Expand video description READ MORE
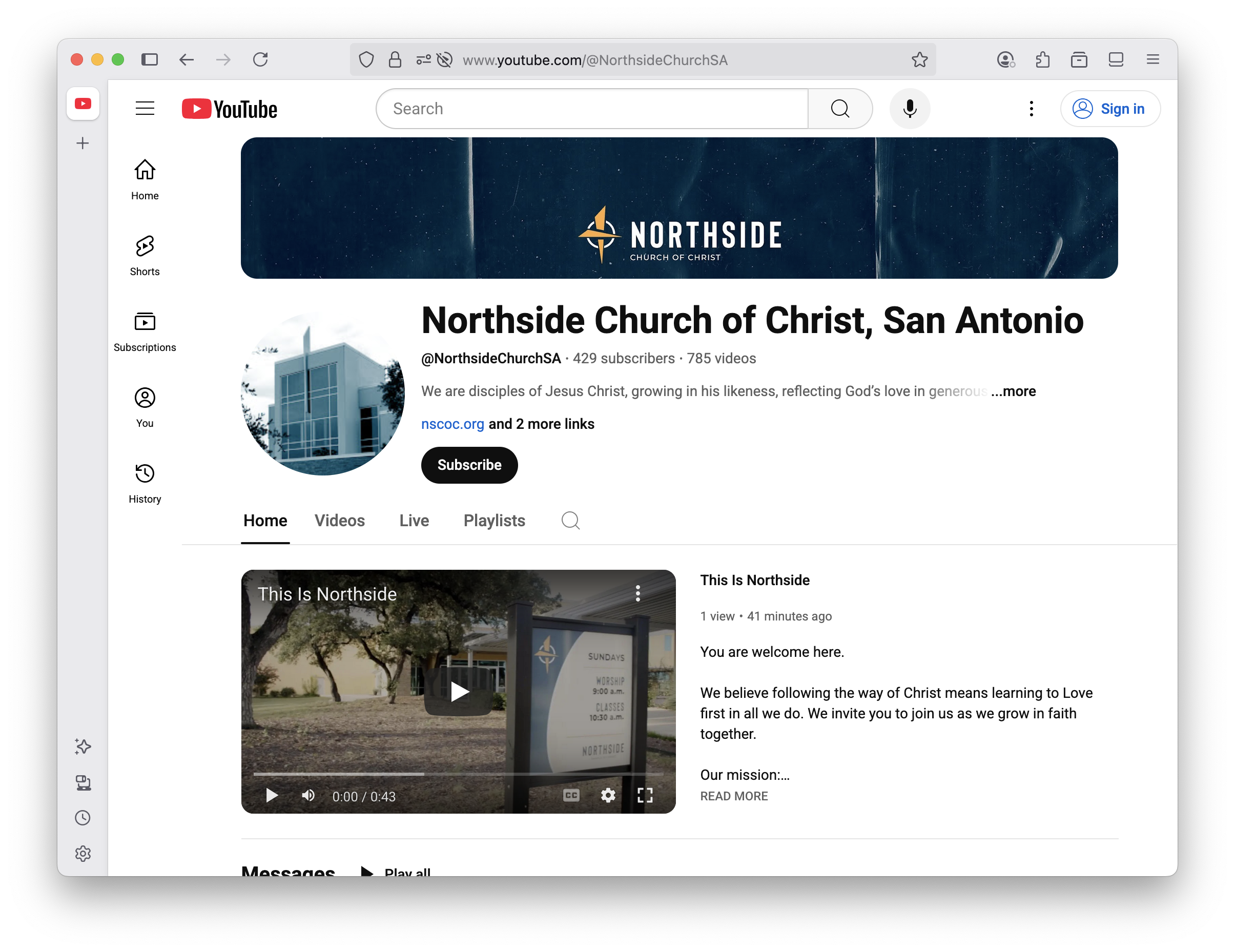This screenshot has height=952, width=1235. (733, 796)
